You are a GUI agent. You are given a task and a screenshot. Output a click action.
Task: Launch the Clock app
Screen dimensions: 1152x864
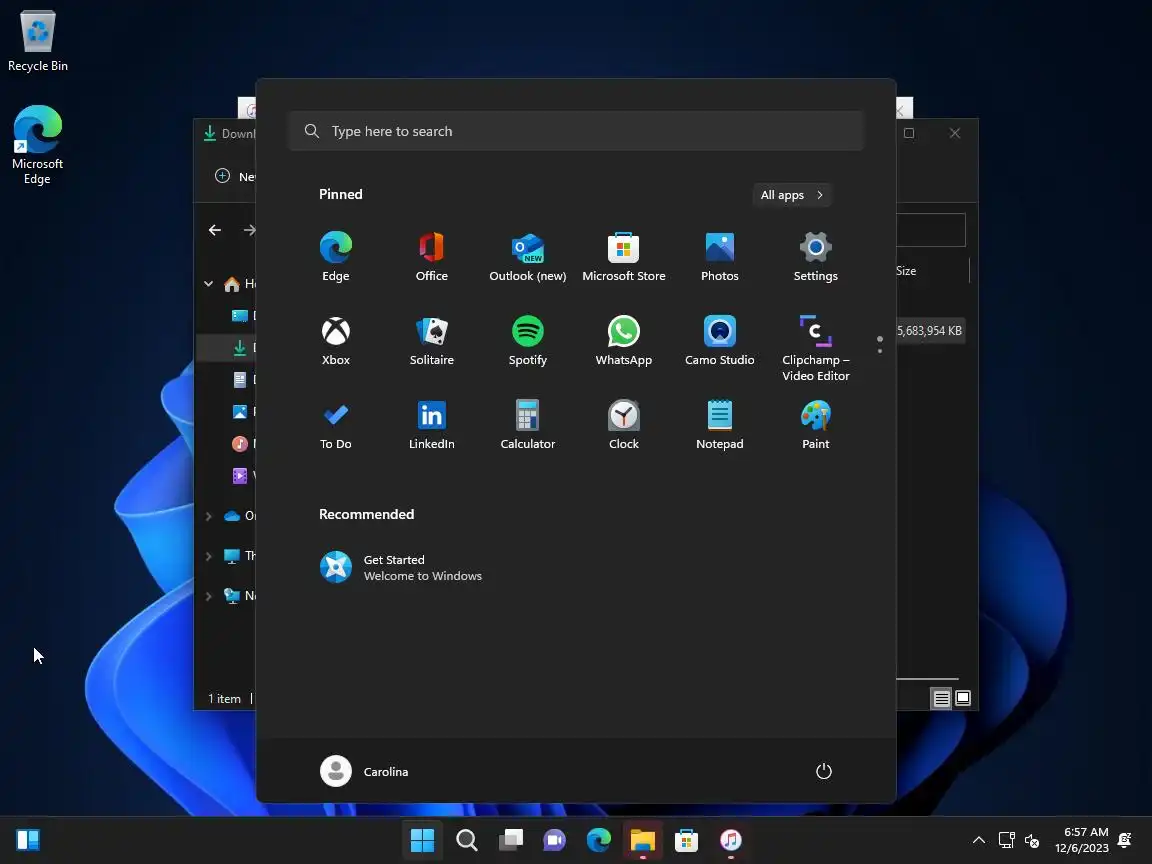[x=624, y=425]
